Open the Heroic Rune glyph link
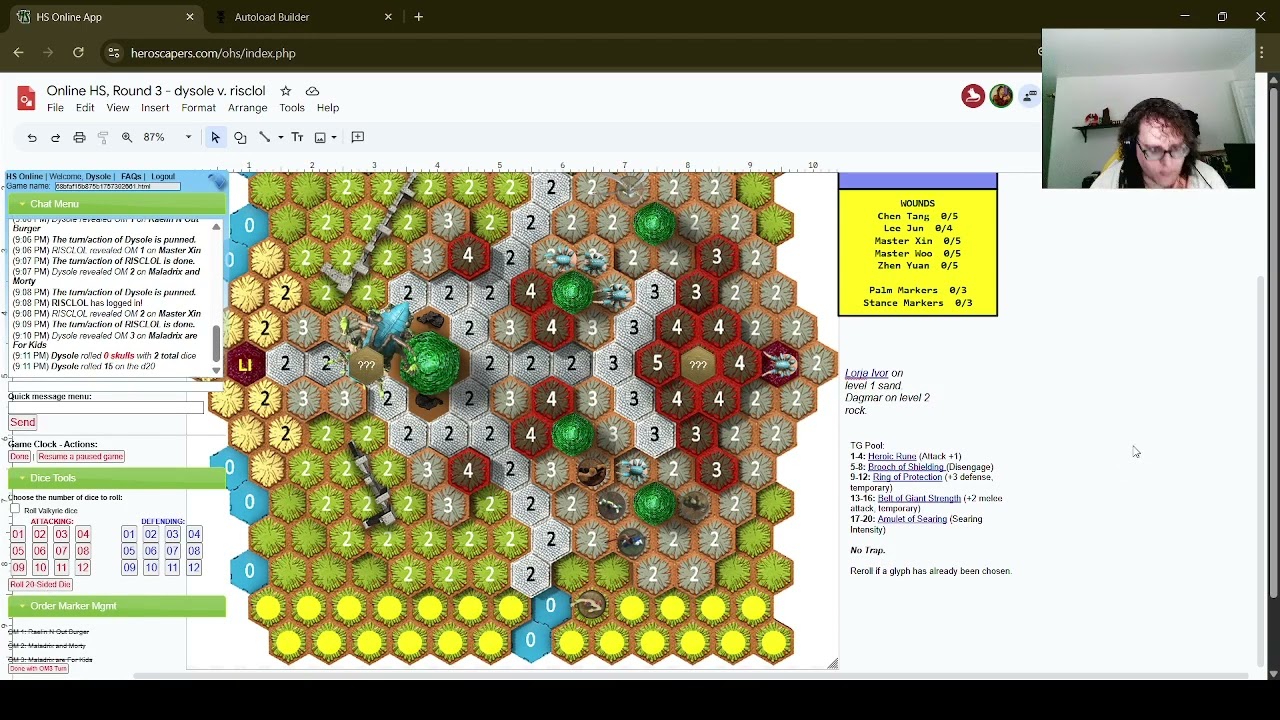1280x720 pixels. [x=892, y=456]
